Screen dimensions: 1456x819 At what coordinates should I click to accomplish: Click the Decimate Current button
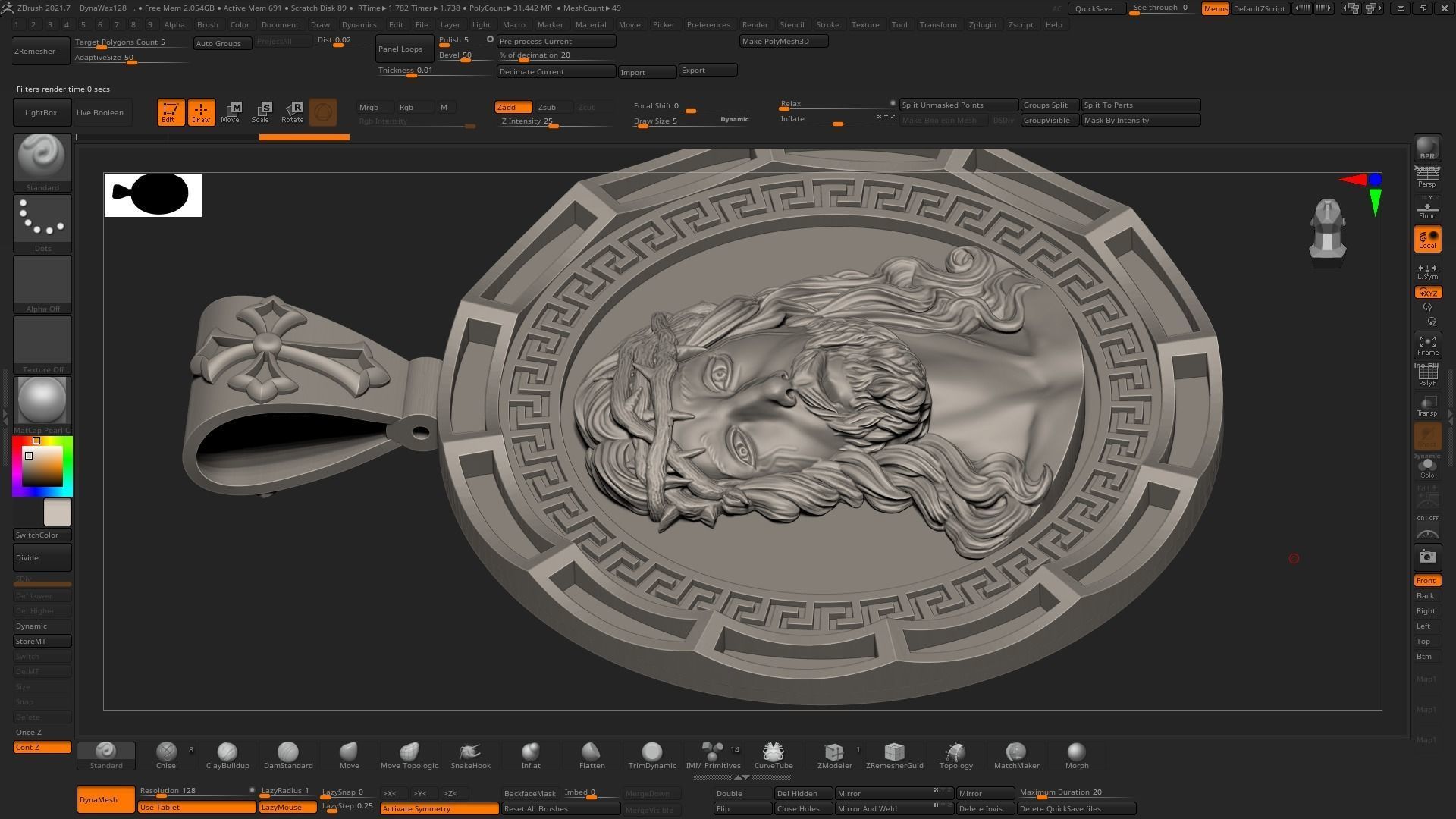pos(556,71)
